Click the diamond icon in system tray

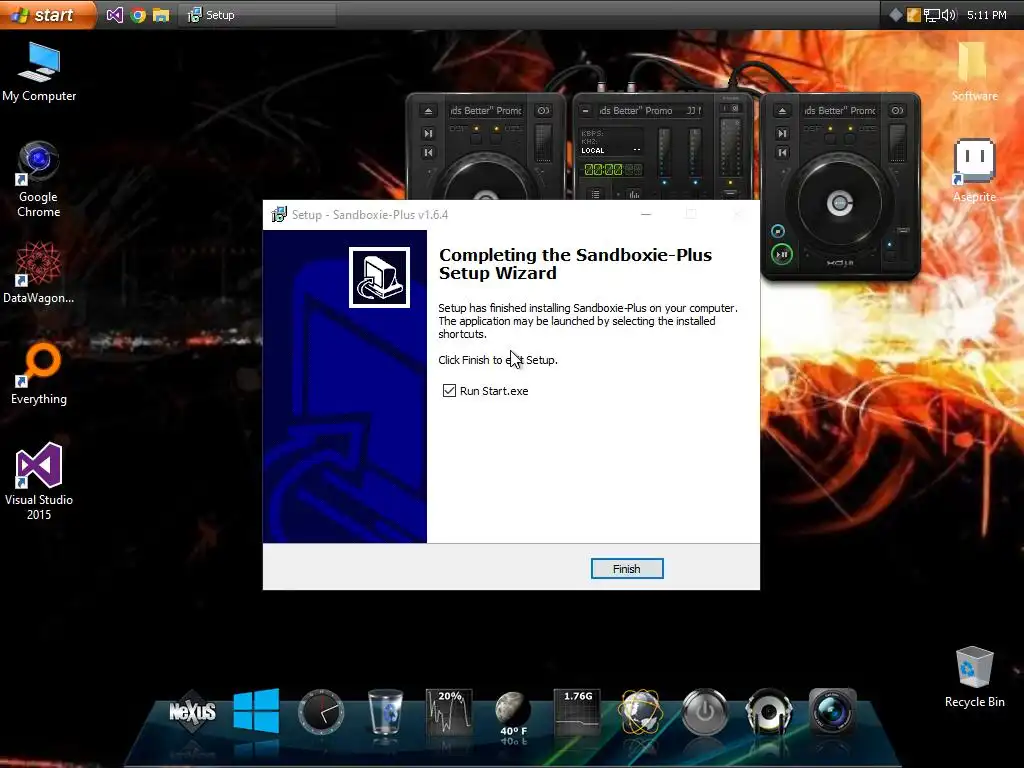[896, 14]
